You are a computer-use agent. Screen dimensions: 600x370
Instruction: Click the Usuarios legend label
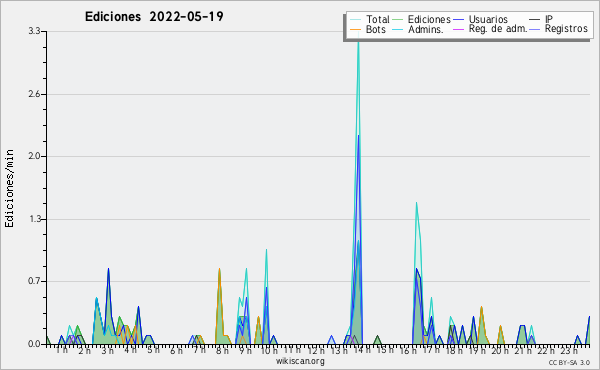pos(488,19)
